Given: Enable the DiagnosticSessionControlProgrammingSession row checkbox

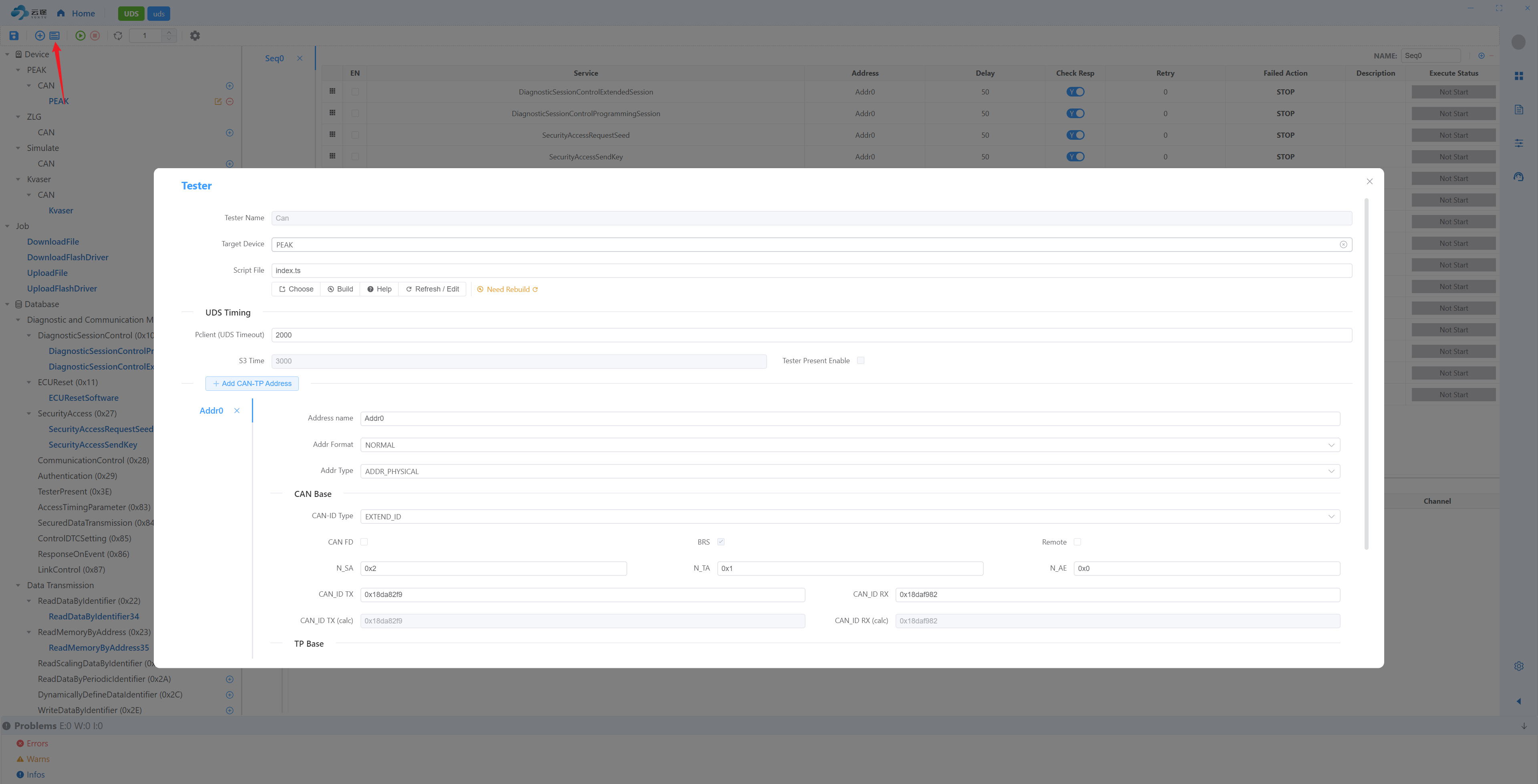Looking at the screenshot, I should 355,113.
